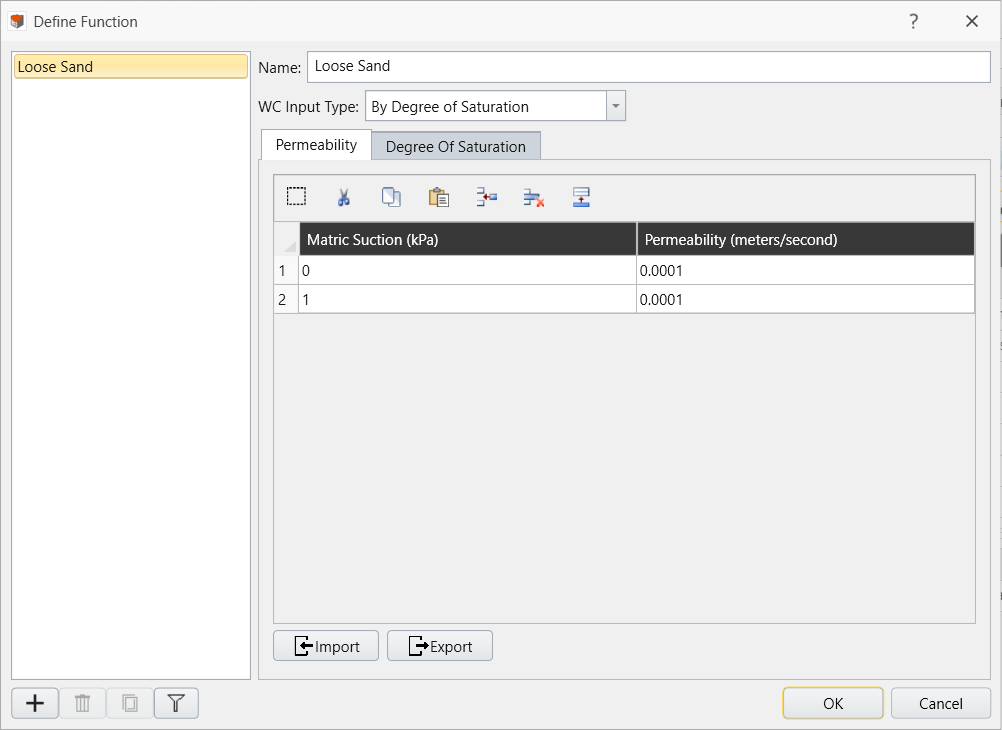
Task: Click the Import button
Action: tap(326, 646)
